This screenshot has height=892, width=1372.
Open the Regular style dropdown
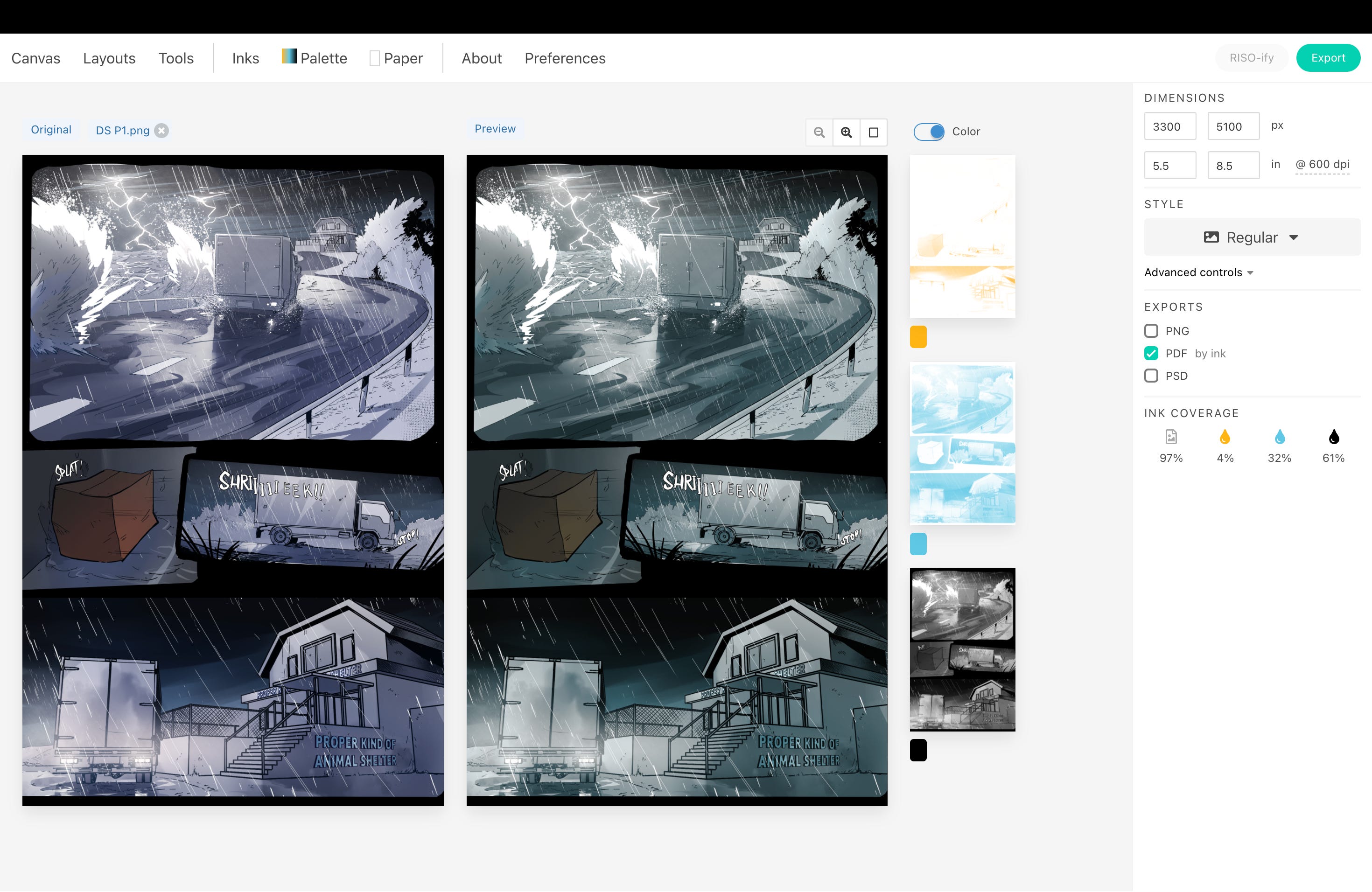point(1252,237)
